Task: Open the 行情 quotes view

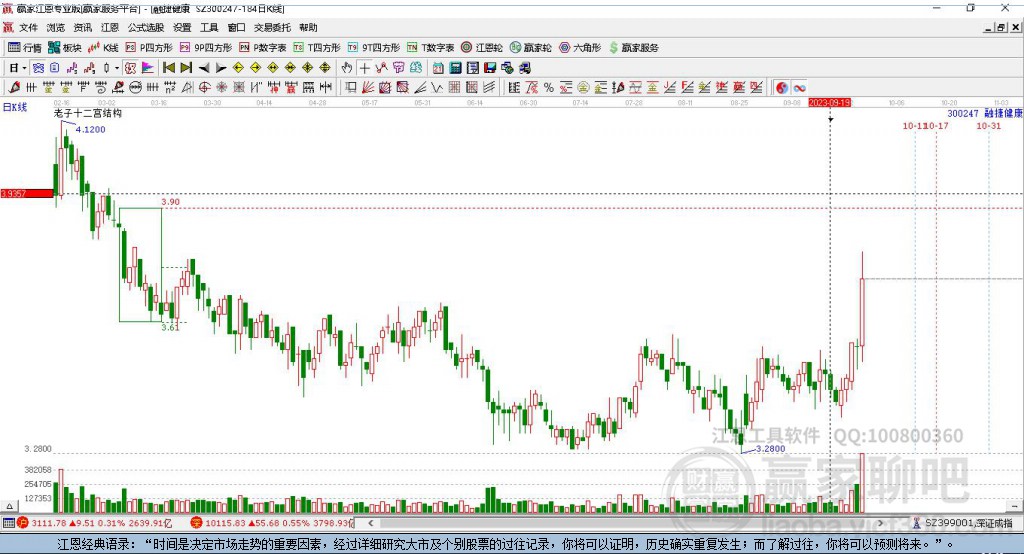Action: coord(25,48)
